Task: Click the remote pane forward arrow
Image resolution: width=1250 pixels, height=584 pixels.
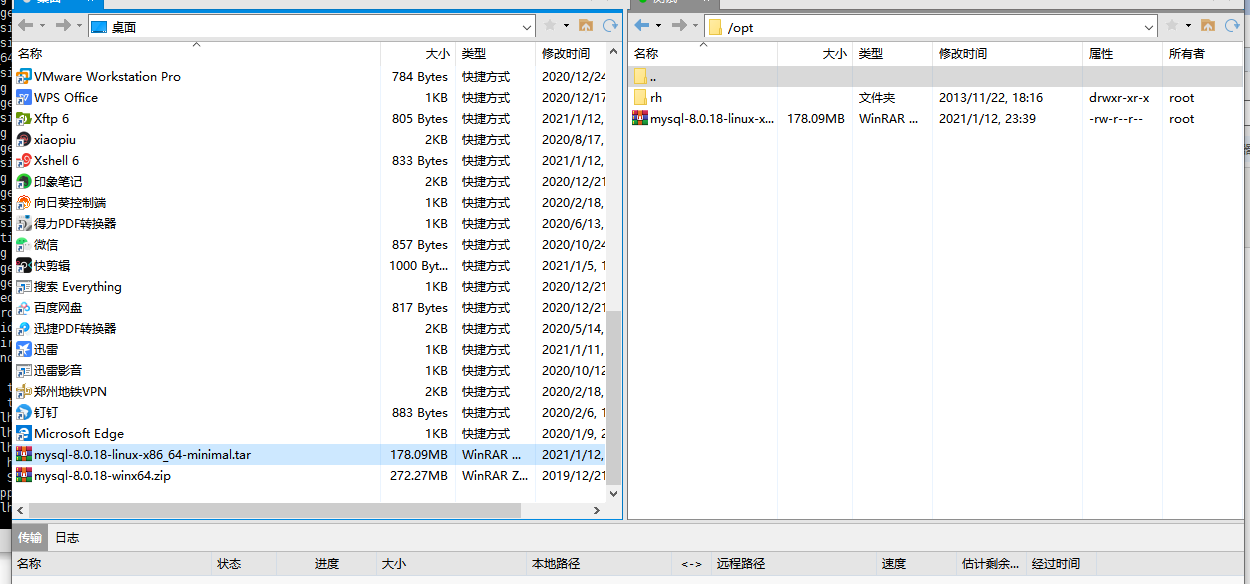Action: click(x=679, y=25)
